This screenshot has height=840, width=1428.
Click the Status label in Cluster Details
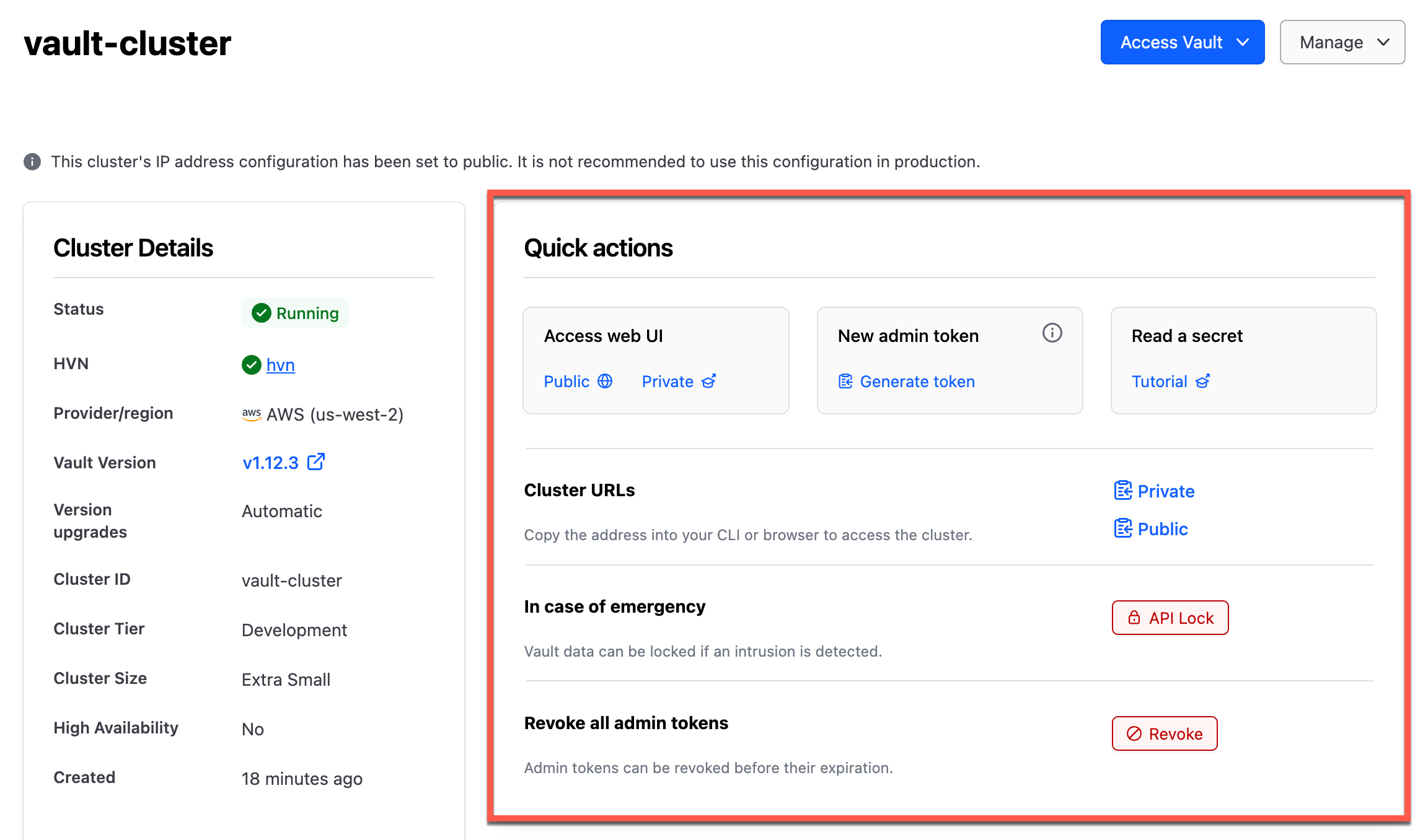click(x=79, y=309)
